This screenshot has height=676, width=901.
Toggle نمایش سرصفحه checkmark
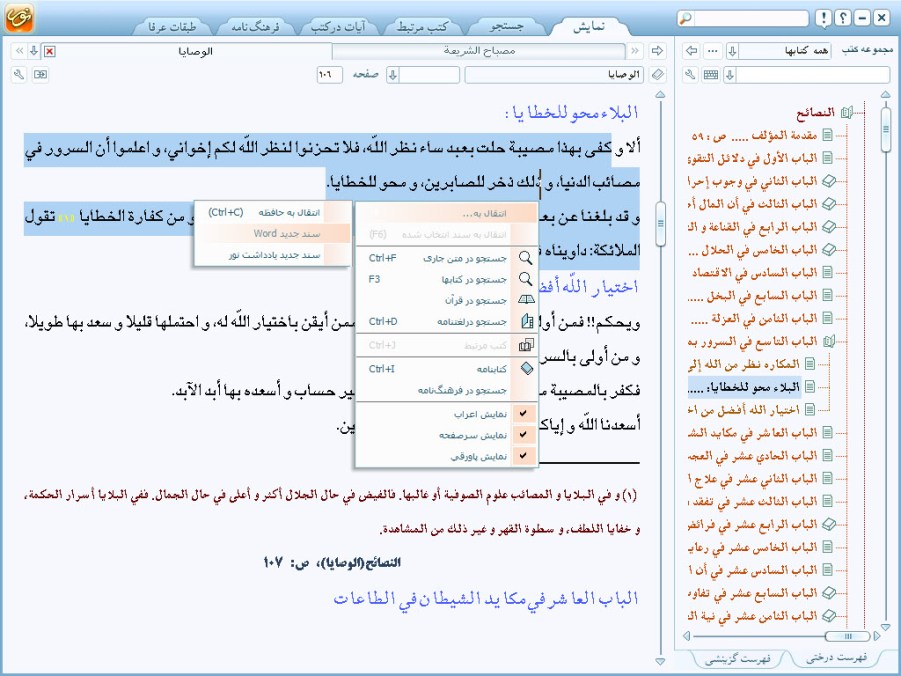pyautogui.click(x=523, y=435)
